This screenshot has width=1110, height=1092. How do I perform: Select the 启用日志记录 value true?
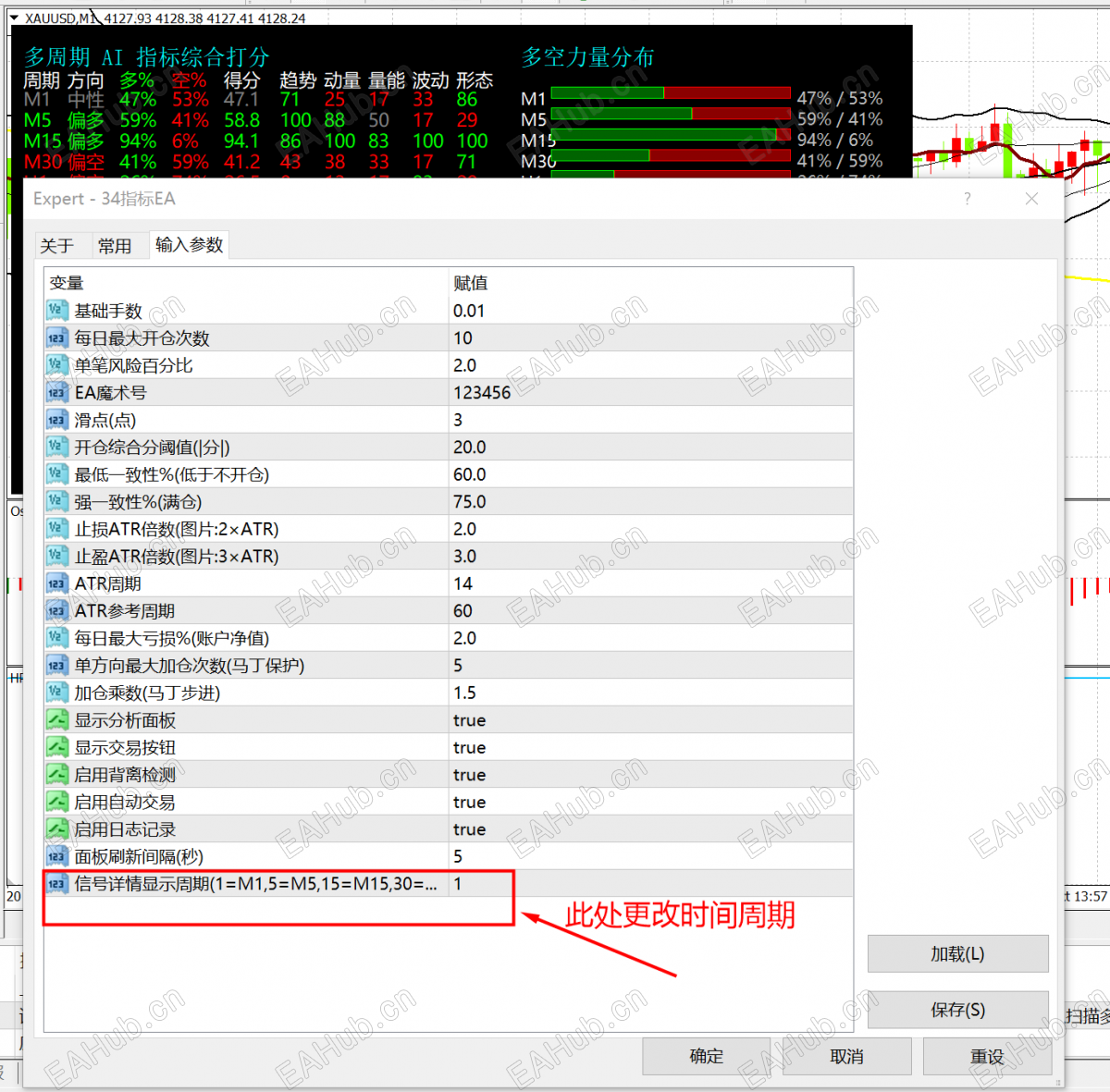point(469,829)
